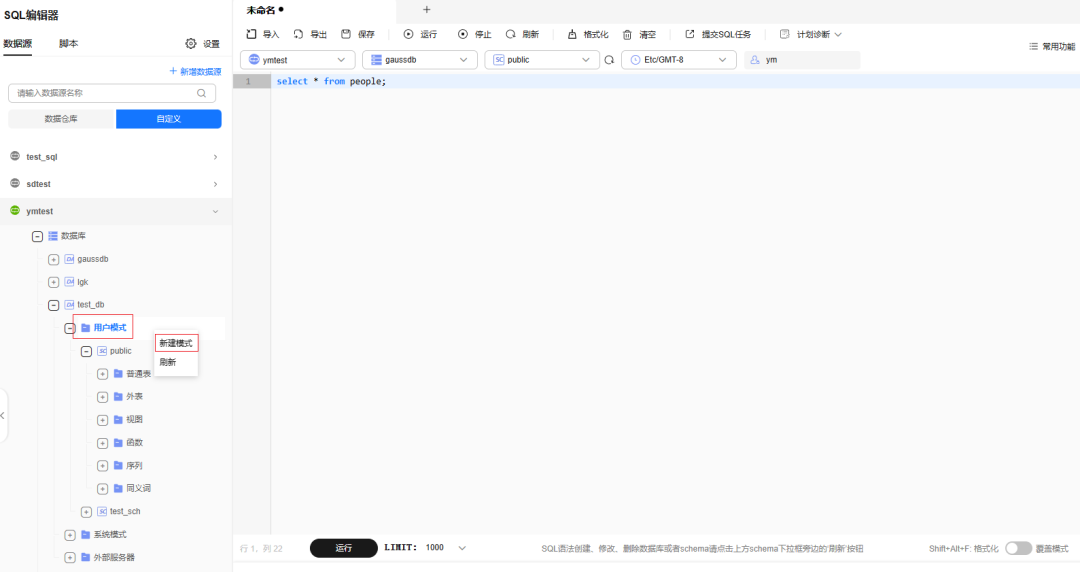
Task: Open the LIMIT 1000 dropdown arrow
Action: 462,548
